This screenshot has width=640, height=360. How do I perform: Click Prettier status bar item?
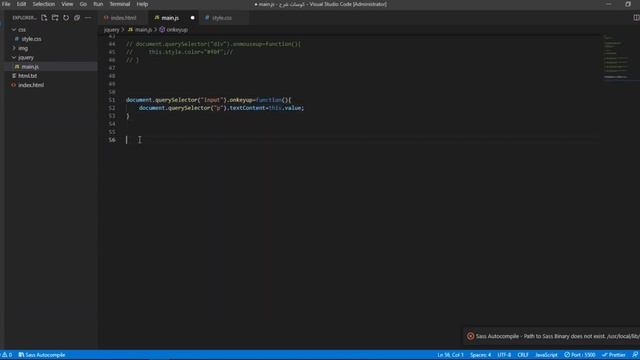[x=613, y=355]
